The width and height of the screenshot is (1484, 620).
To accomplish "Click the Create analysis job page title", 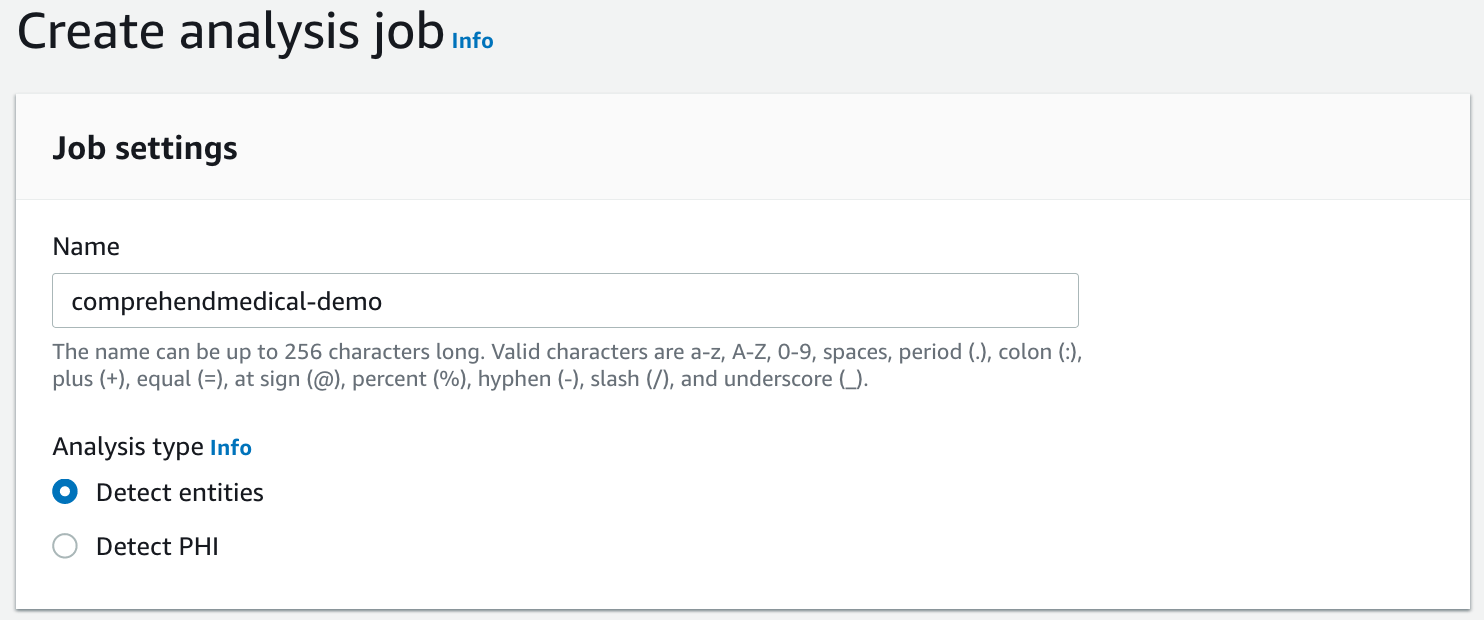I will click(230, 34).
